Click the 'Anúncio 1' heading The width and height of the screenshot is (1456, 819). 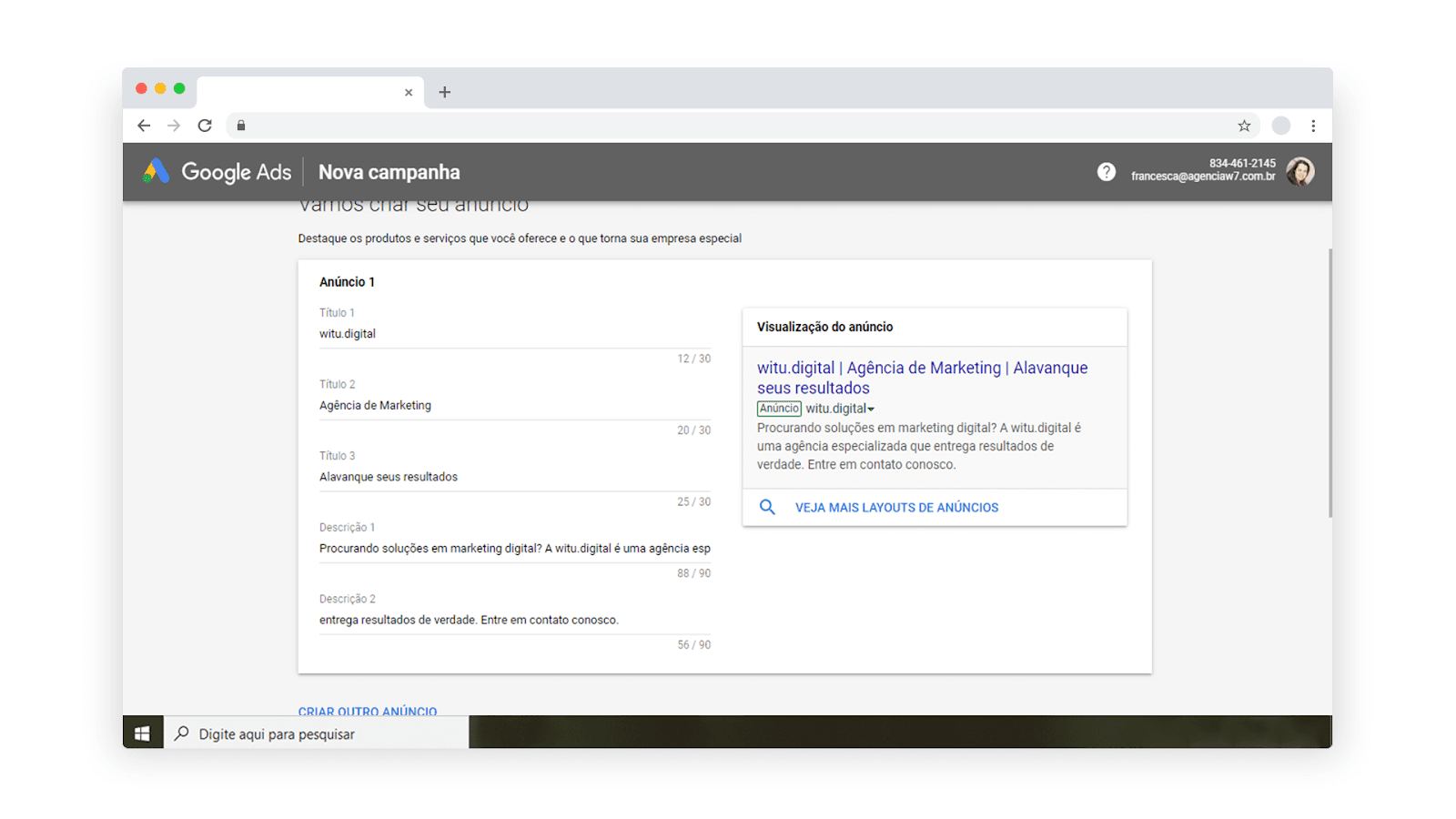[347, 282]
